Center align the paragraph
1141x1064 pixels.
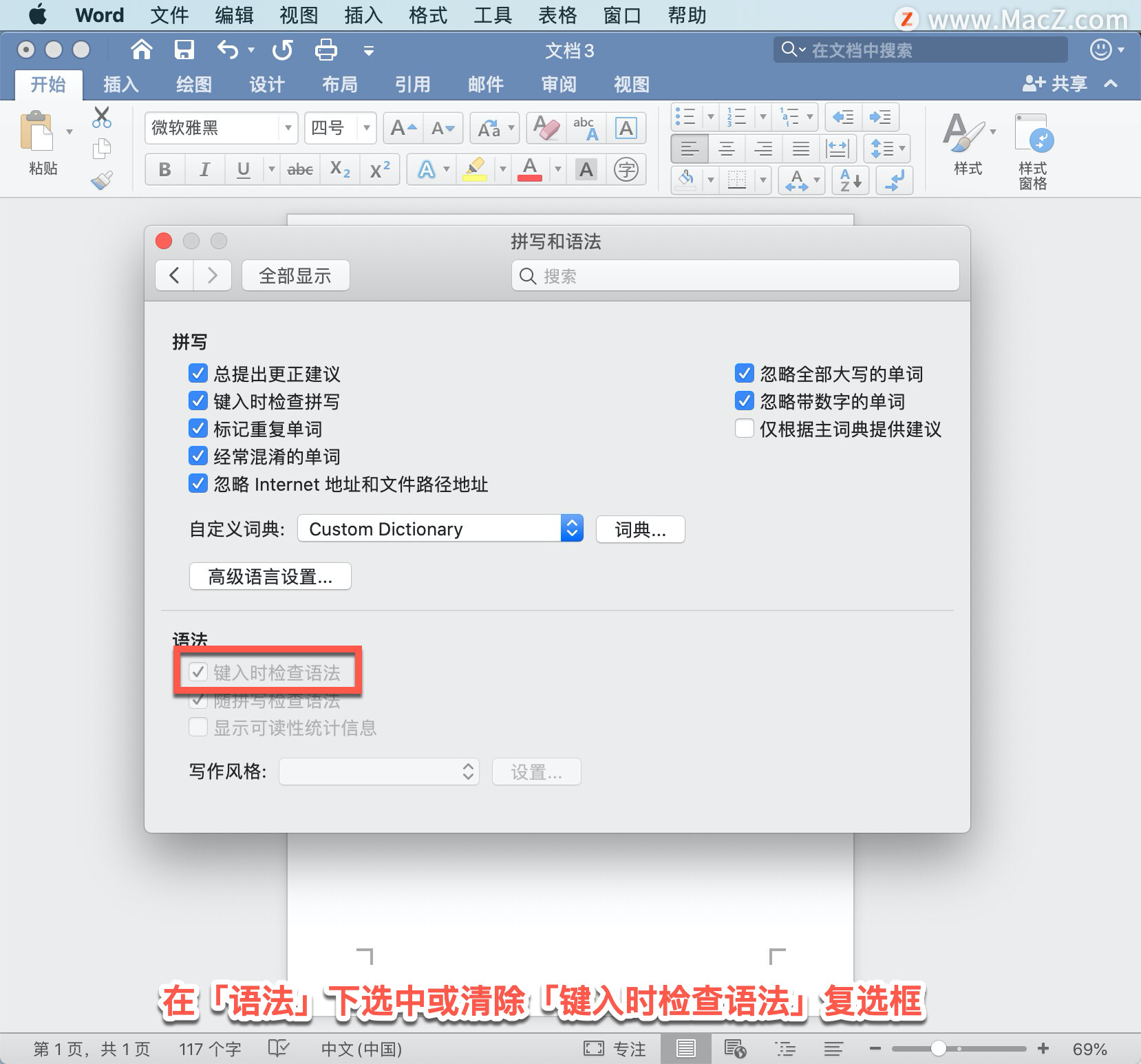click(727, 149)
